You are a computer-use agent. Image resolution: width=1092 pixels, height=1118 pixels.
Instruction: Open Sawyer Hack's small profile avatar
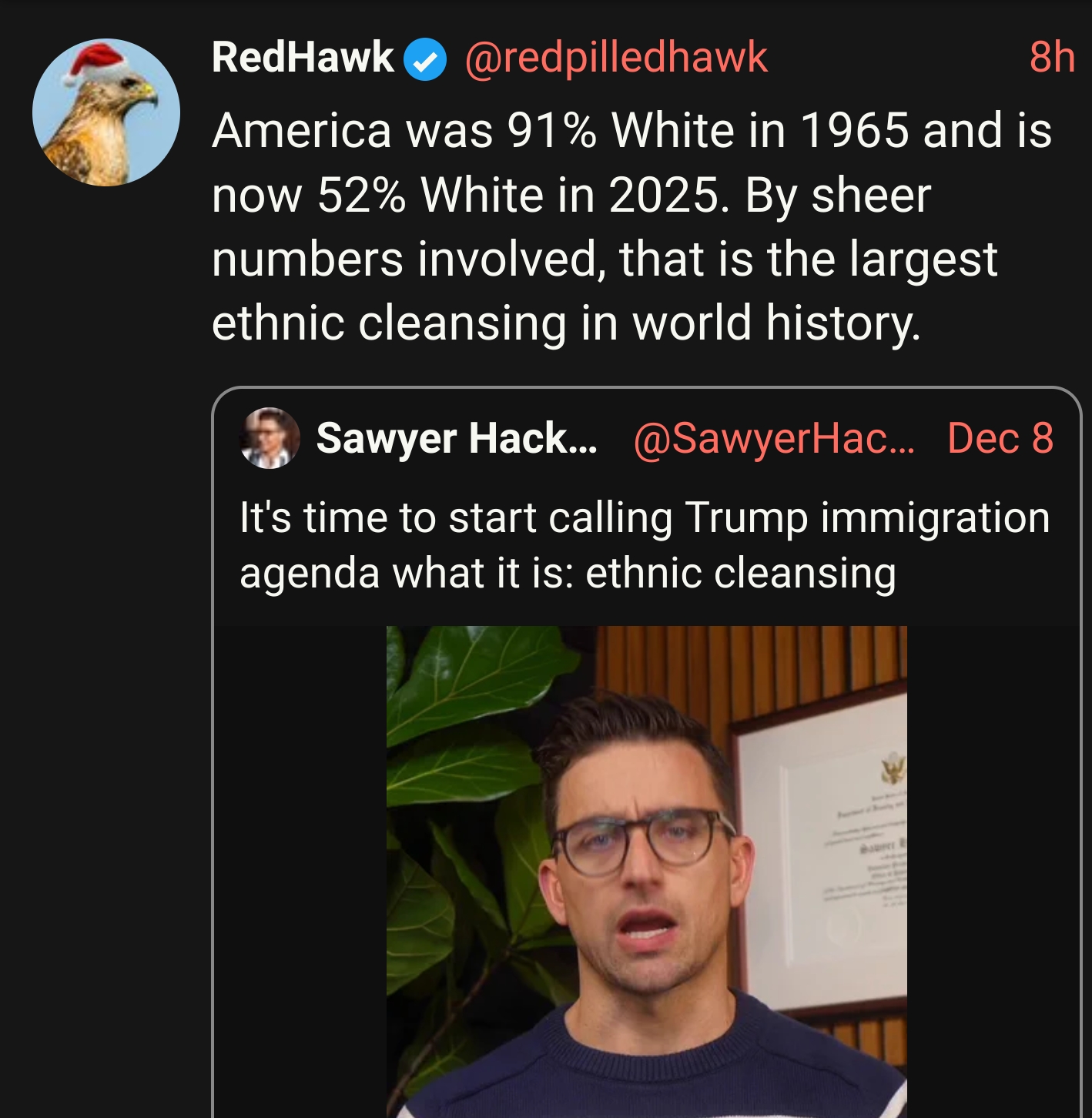[270, 438]
